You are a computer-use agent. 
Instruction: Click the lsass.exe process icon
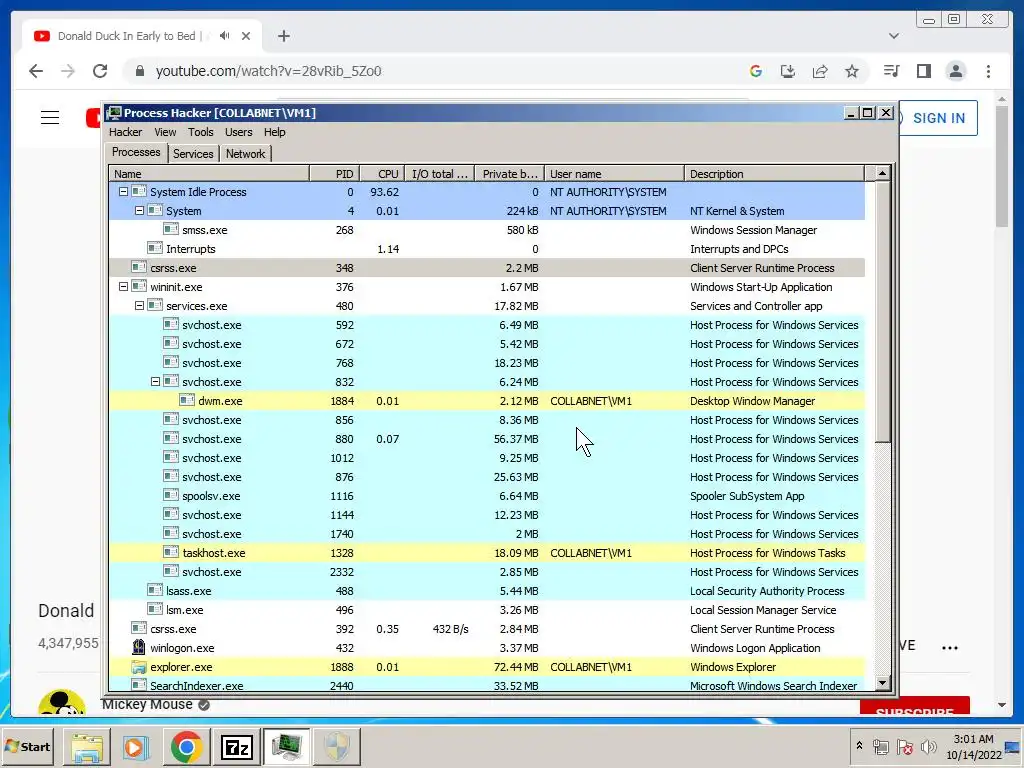click(x=155, y=590)
